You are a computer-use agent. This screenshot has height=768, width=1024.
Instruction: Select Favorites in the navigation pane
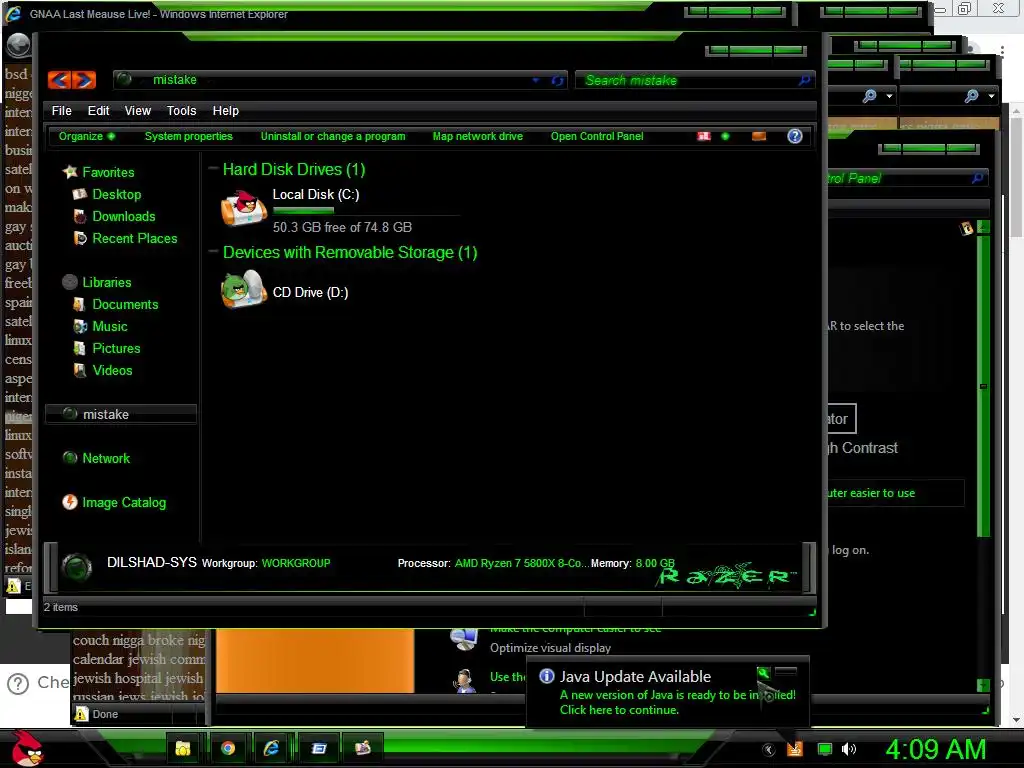point(108,172)
